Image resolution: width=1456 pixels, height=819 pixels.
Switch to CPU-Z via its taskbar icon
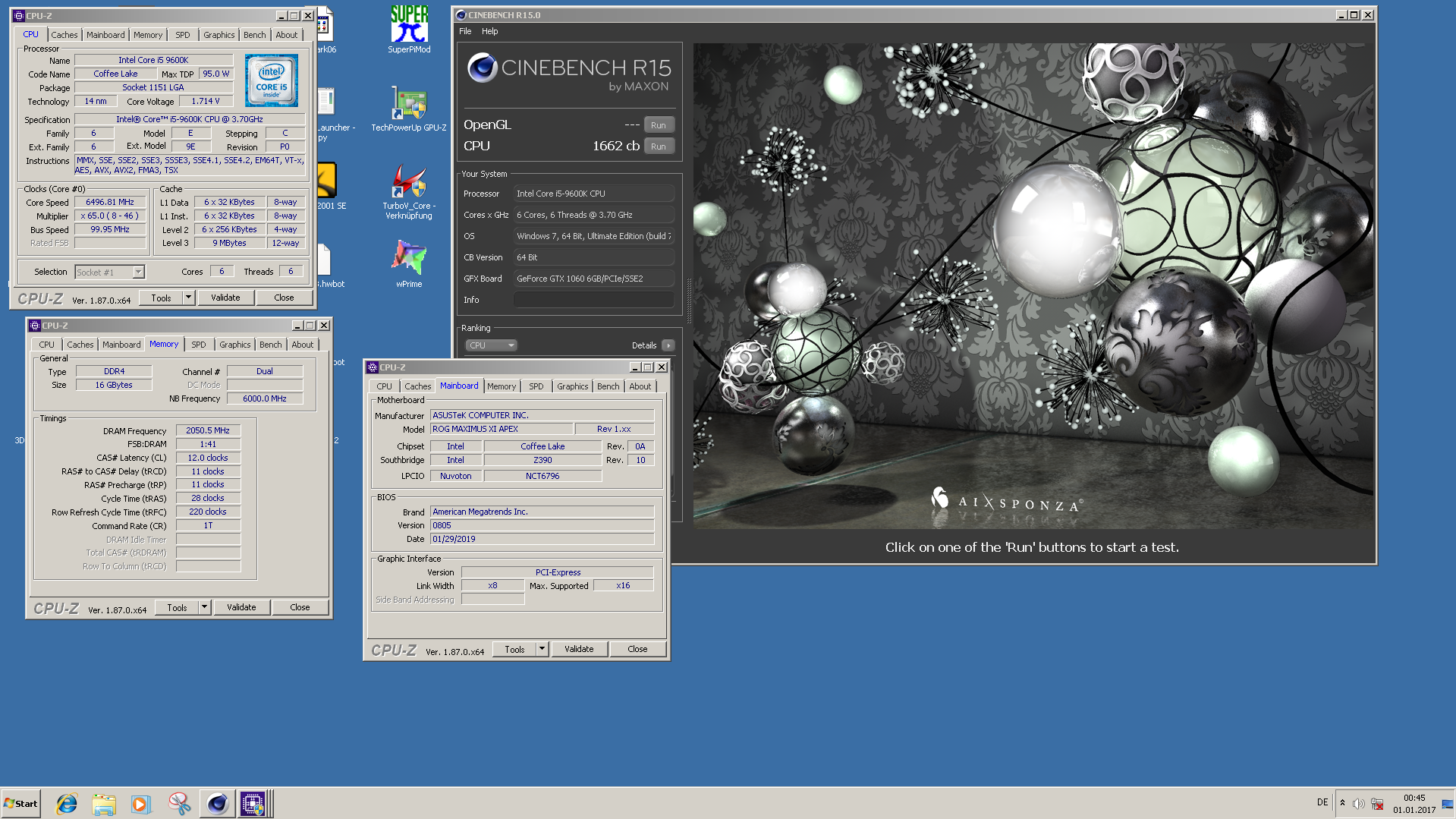click(253, 804)
